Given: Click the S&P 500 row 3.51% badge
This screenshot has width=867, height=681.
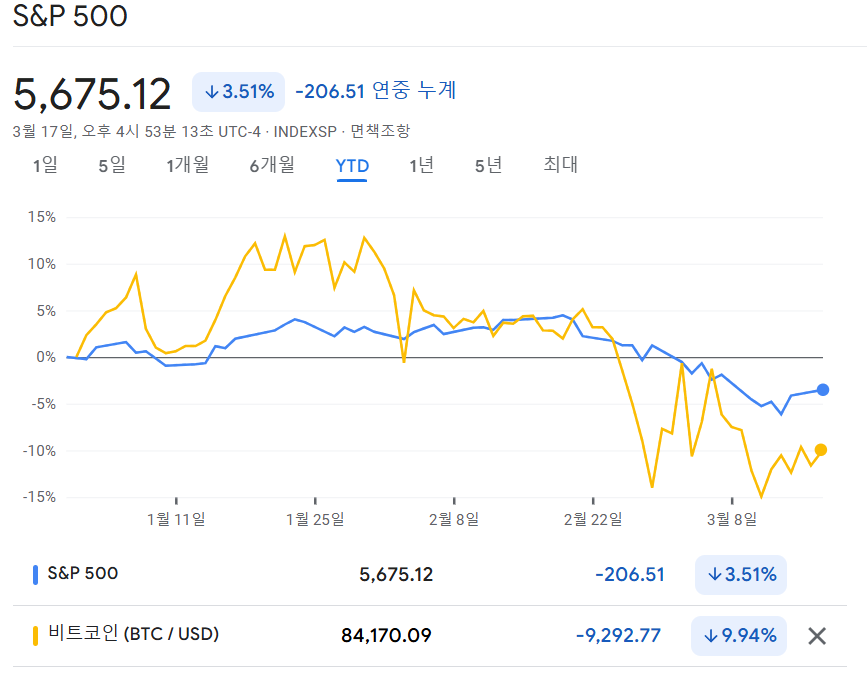Looking at the screenshot, I should tap(741, 575).
